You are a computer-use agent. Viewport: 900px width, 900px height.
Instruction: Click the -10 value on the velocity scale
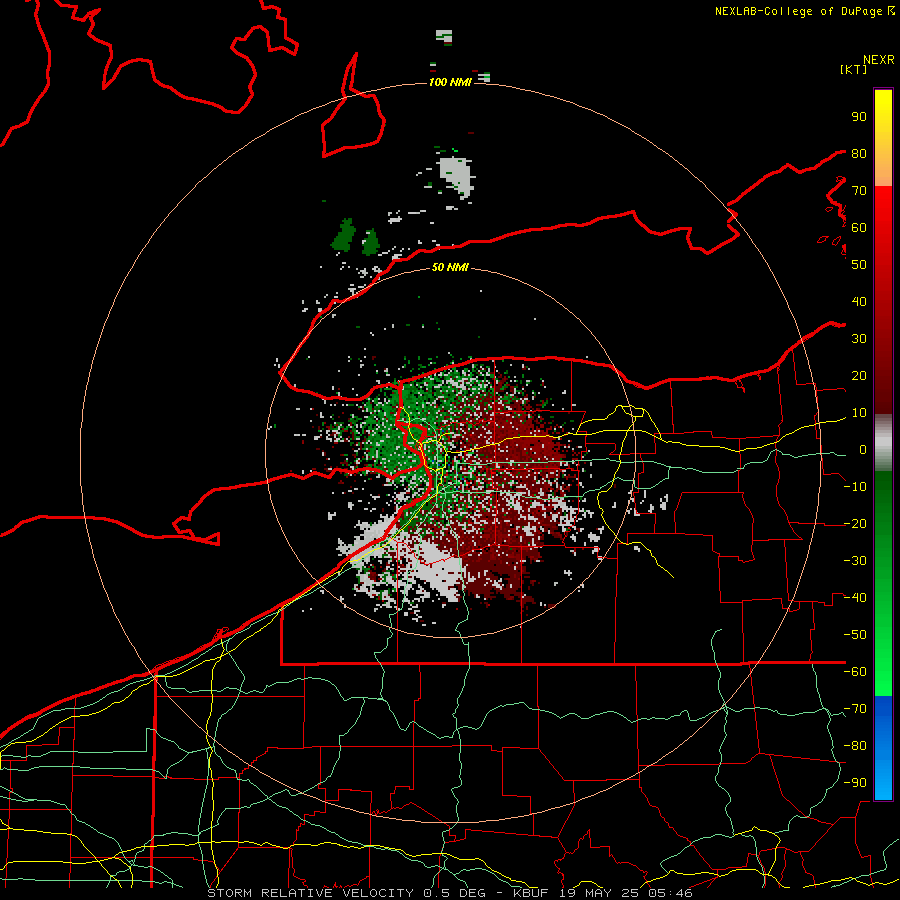(x=855, y=487)
